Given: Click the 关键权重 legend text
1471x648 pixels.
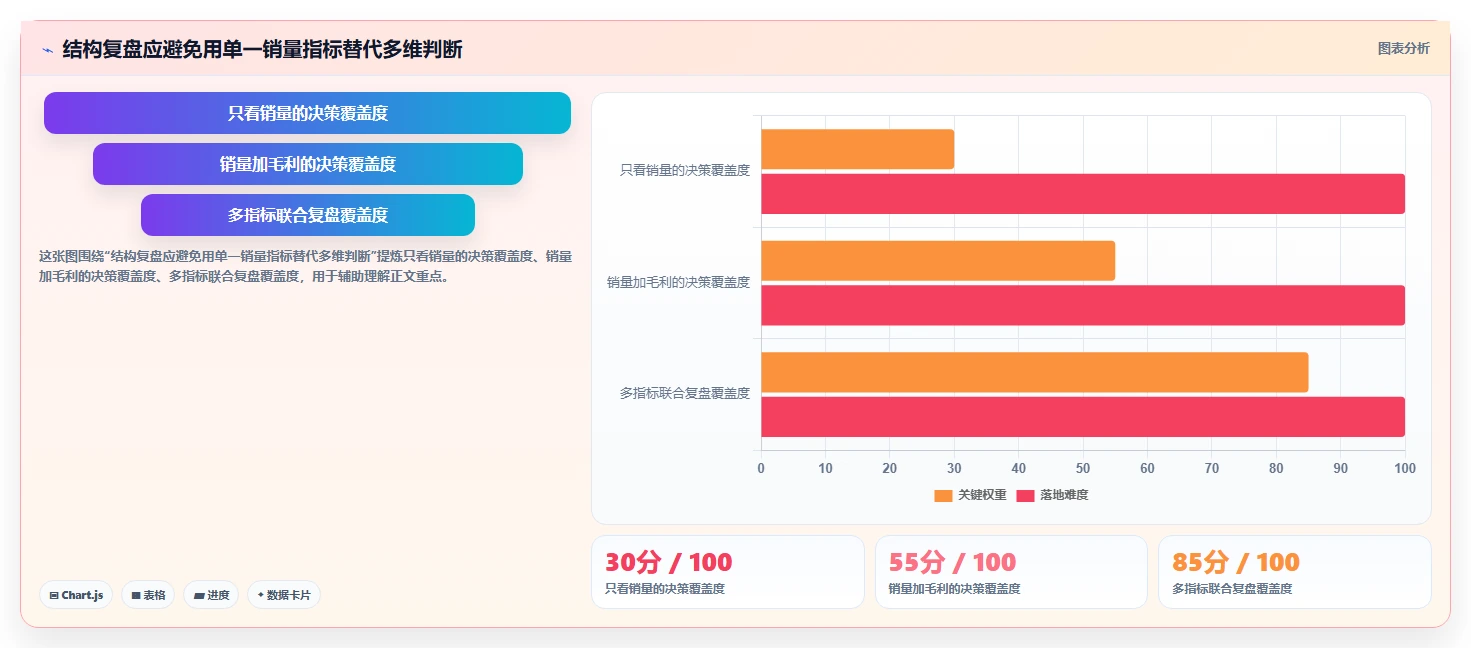Looking at the screenshot, I should pos(982,495).
